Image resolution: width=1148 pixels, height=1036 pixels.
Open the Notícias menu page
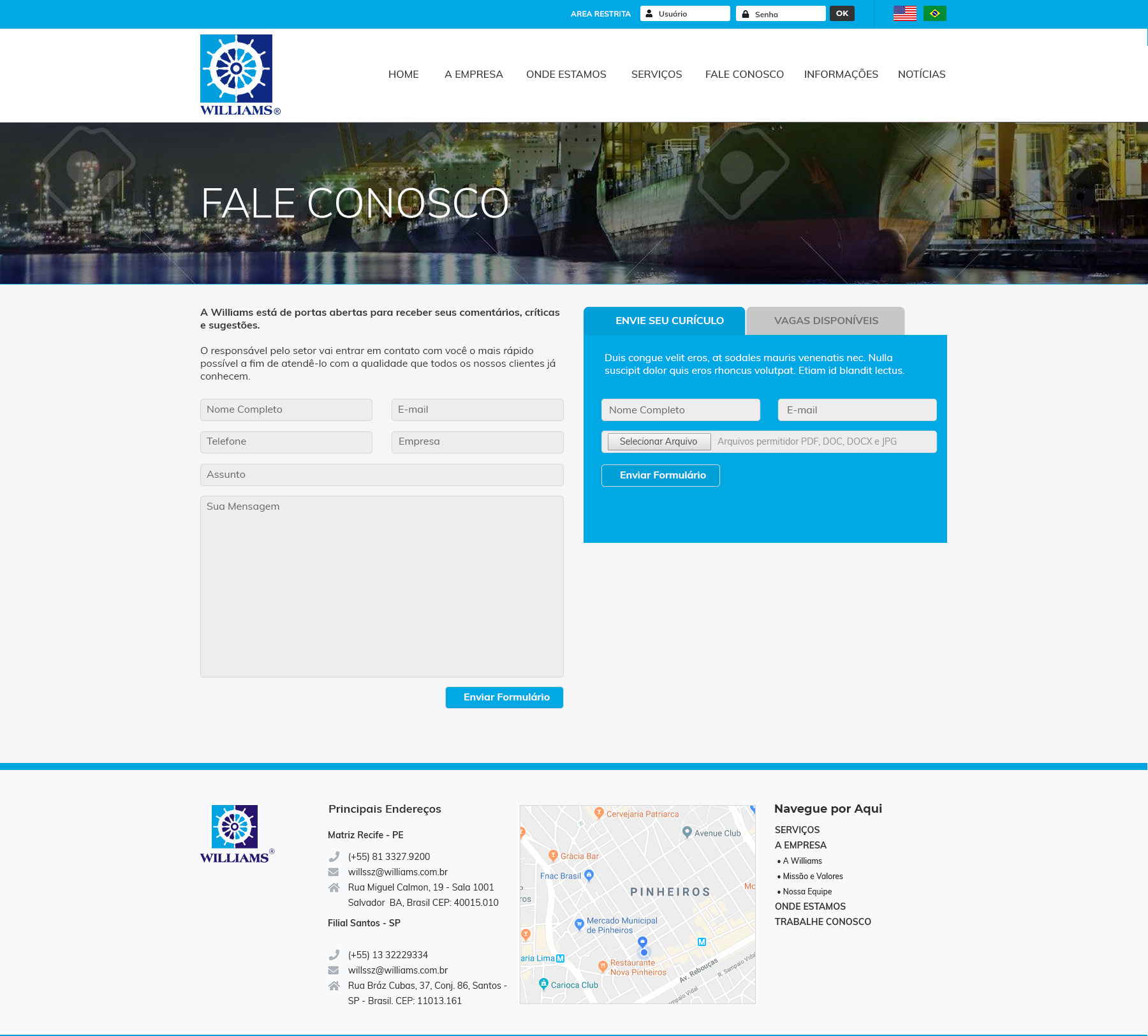(x=921, y=75)
